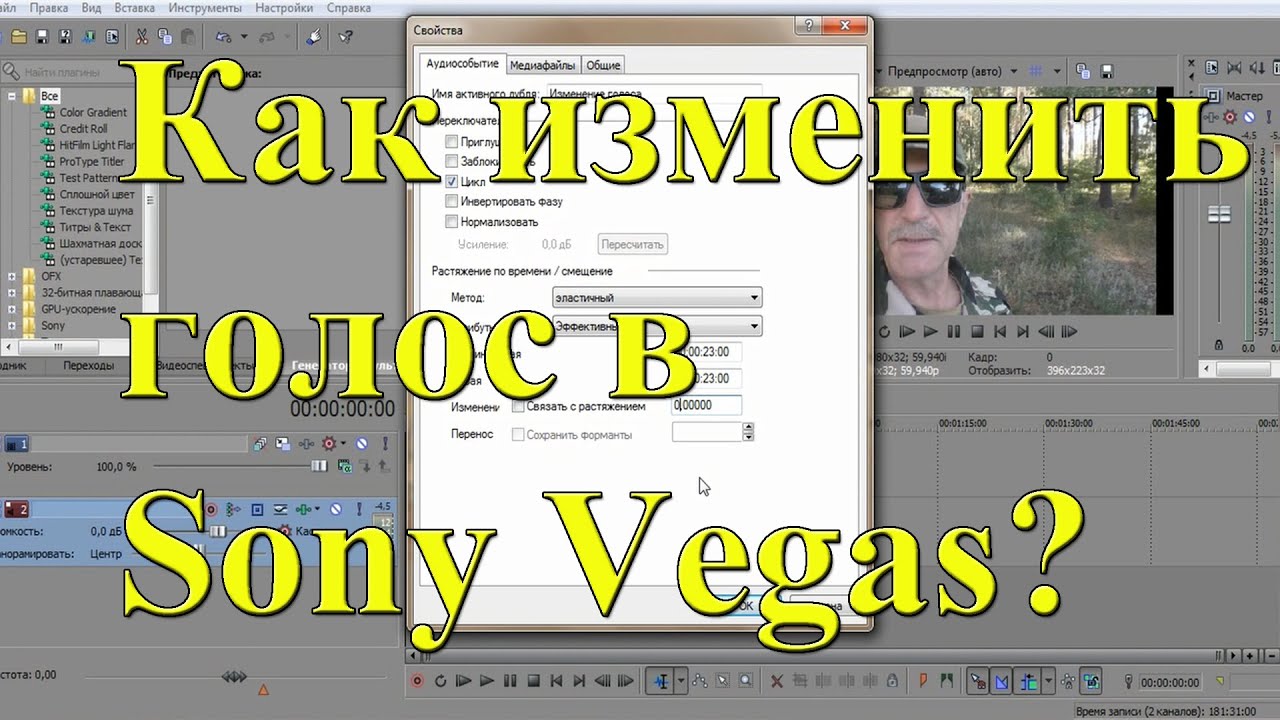This screenshot has height=720, width=1280.
Task: Switch to the Общие tab
Action: [x=603, y=65]
